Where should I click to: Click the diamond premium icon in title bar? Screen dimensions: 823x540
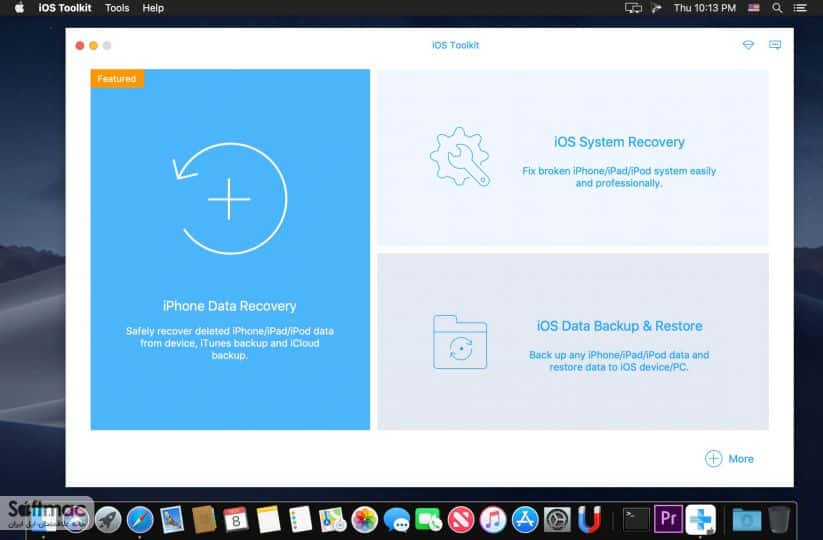(x=748, y=45)
